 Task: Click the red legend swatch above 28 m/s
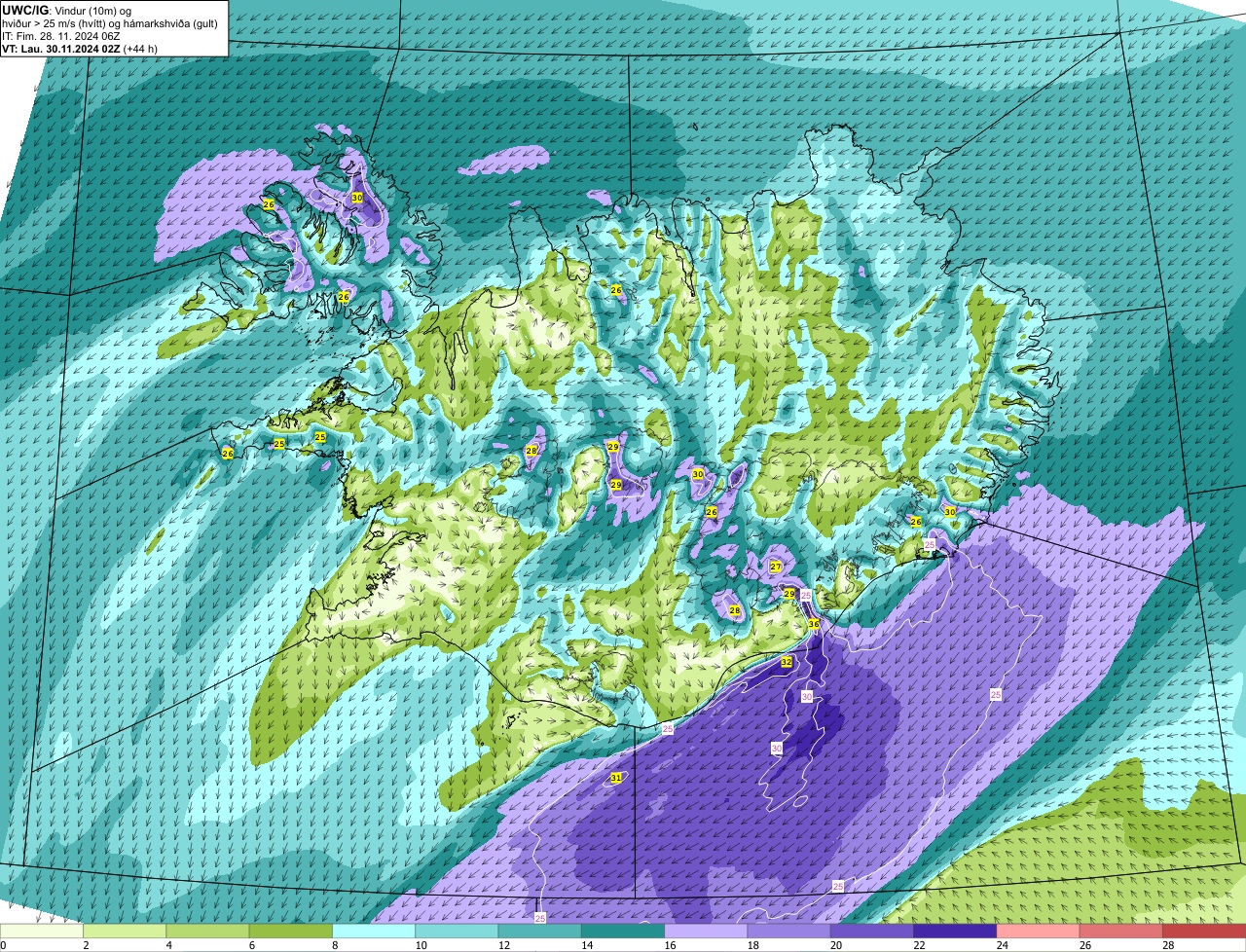tap(1204, 932)
